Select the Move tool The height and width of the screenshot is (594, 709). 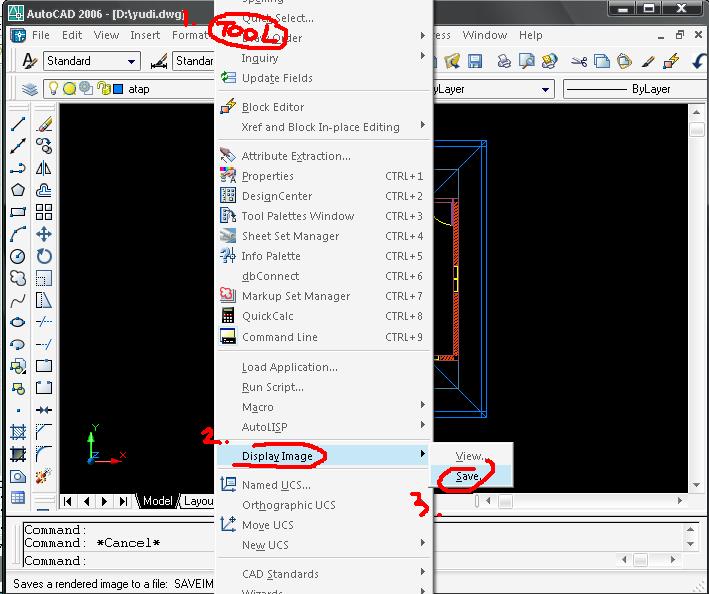44,234
